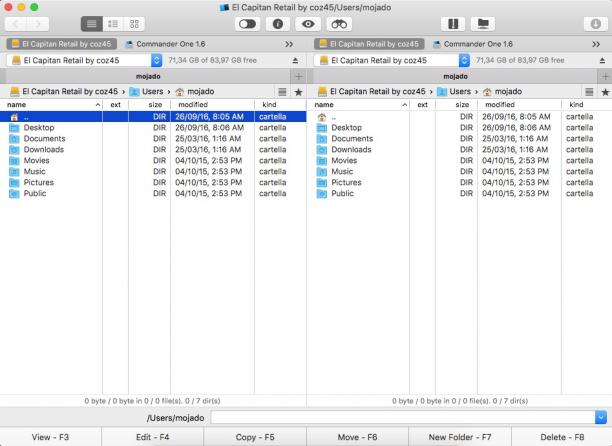This screenshot has width=612, height=446.
Task: Select left pane Commander One 1.6 tab
Action: tap(165, 44)
